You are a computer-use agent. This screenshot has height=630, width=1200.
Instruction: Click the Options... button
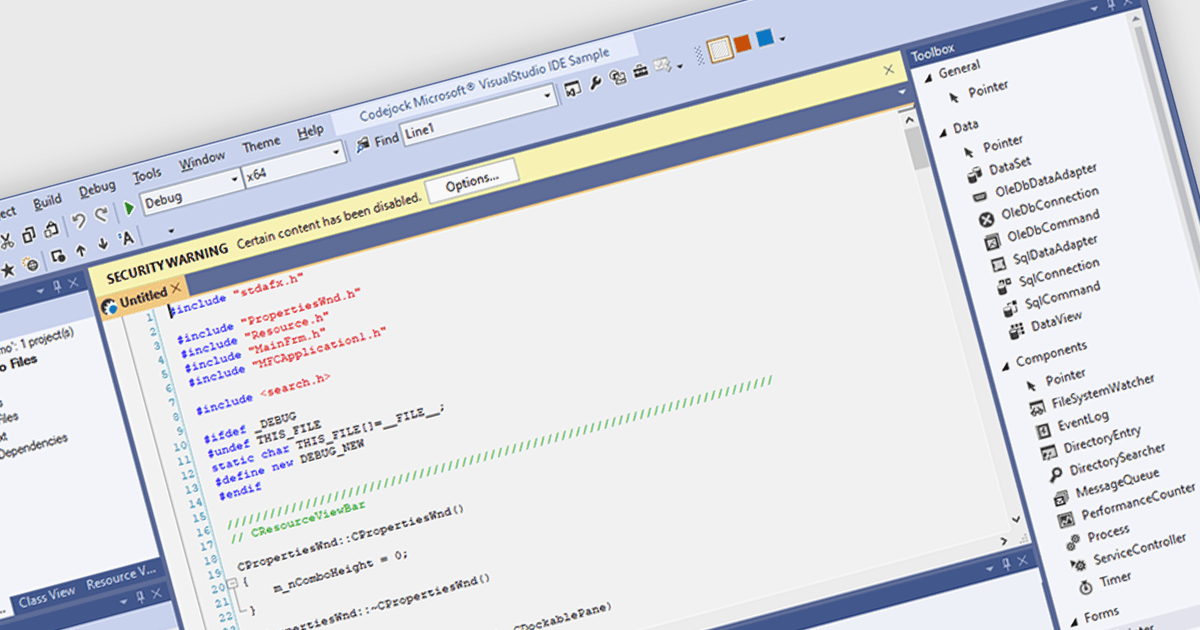[472, 179]
